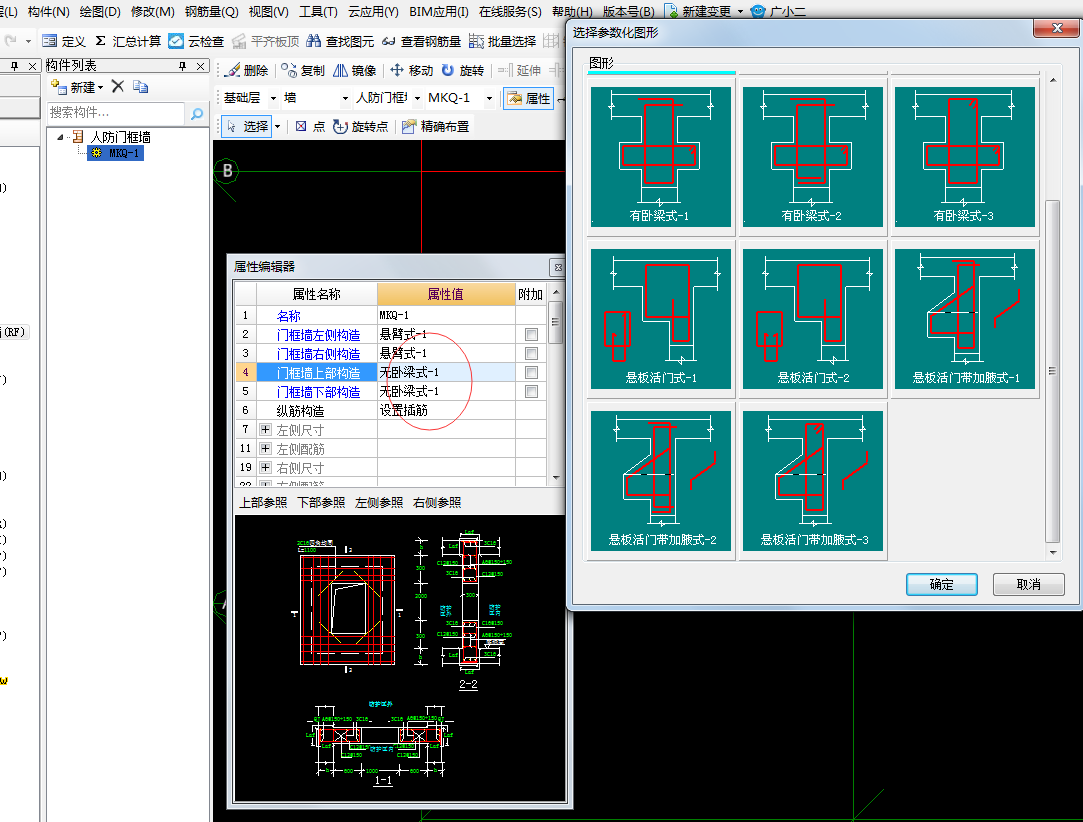Switch to 左侧参照 reference view
This screenshot has width=1083, height=822.
[x=379, y=502]
